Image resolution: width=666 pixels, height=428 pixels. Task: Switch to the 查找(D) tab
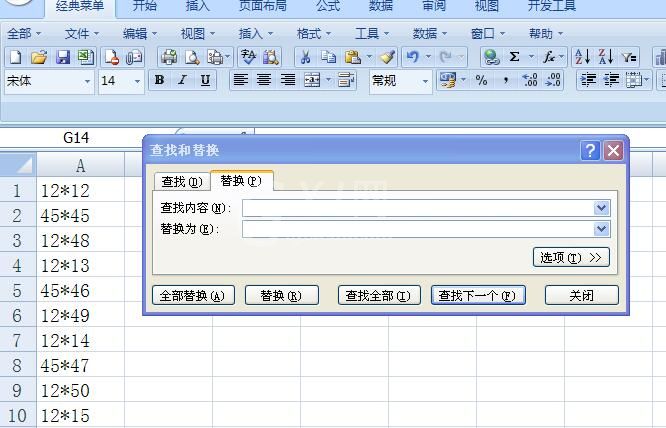pos(182,182)
